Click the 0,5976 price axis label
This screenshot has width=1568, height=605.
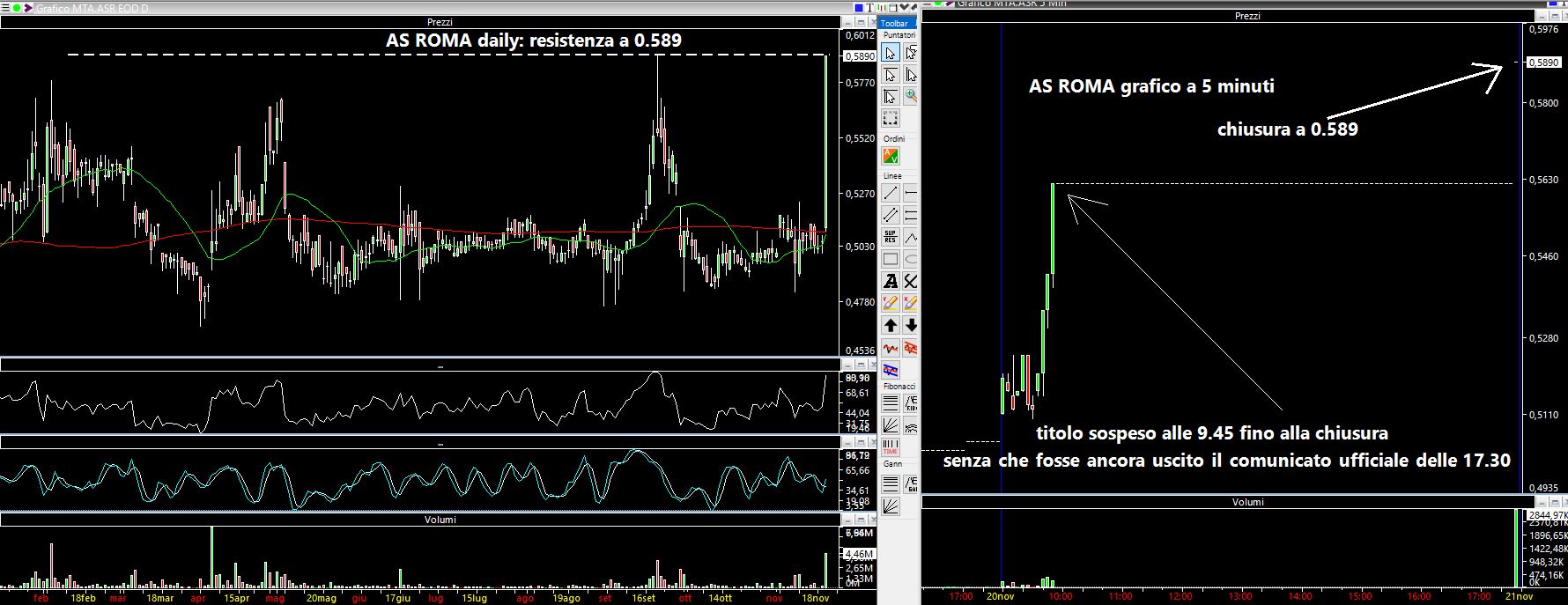[1544, 30]
